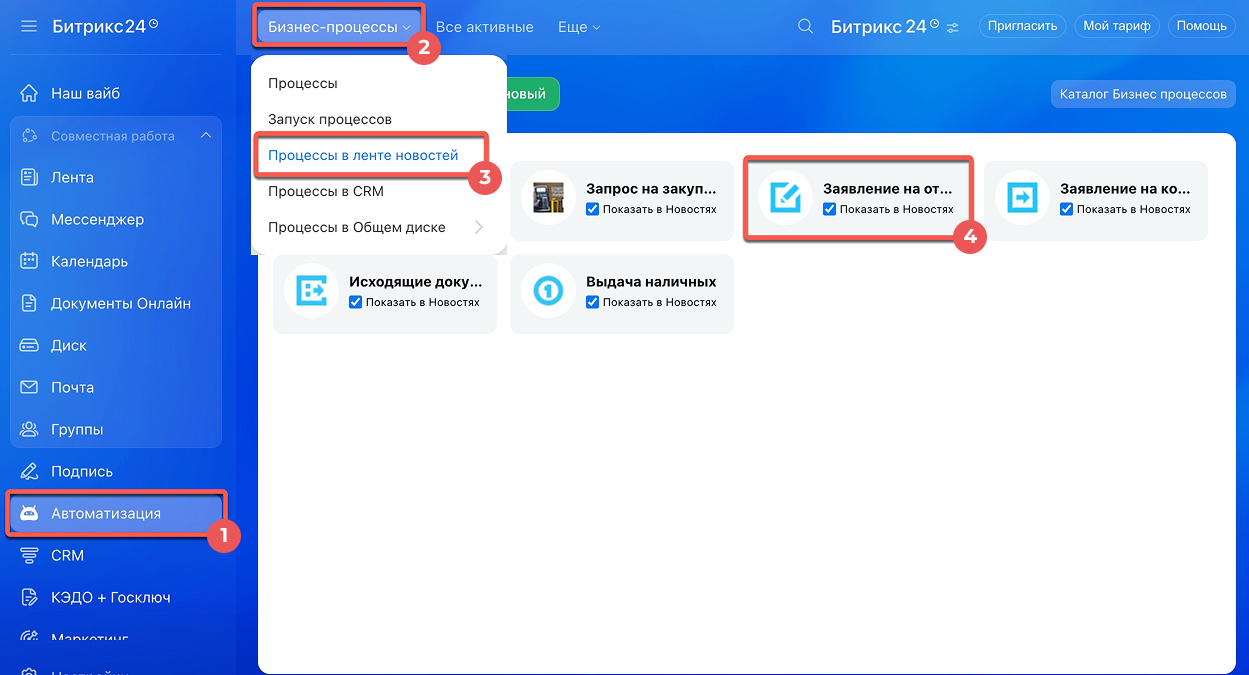
Task: Click the Лента feed icon
Action: pos(30,177)
